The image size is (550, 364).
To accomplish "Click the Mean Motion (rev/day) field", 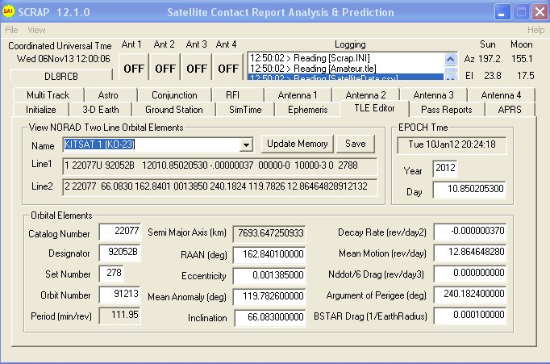I will (470, 252).
